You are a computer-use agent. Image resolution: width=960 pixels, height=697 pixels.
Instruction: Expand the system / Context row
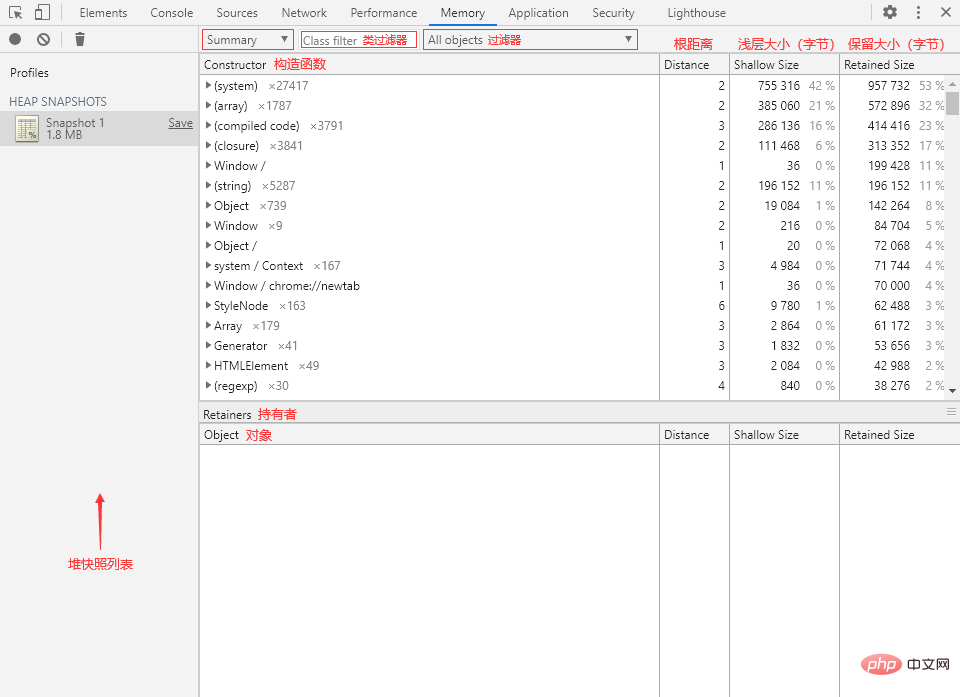click(208, 266)
